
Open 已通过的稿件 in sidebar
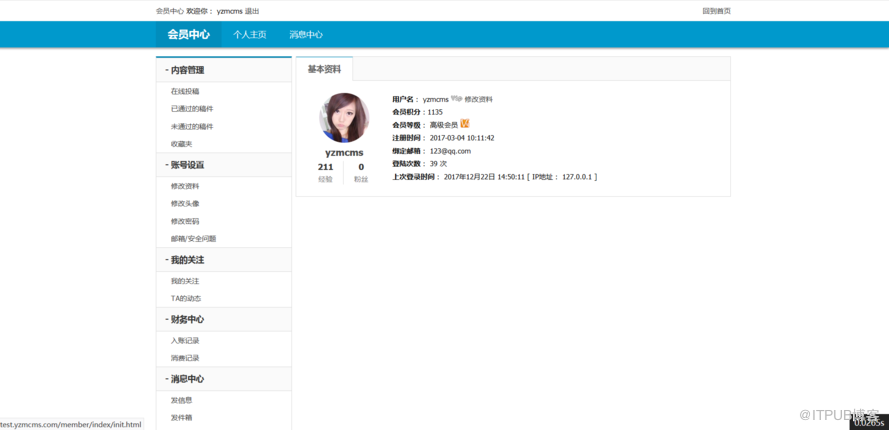(x=192, y=108)
